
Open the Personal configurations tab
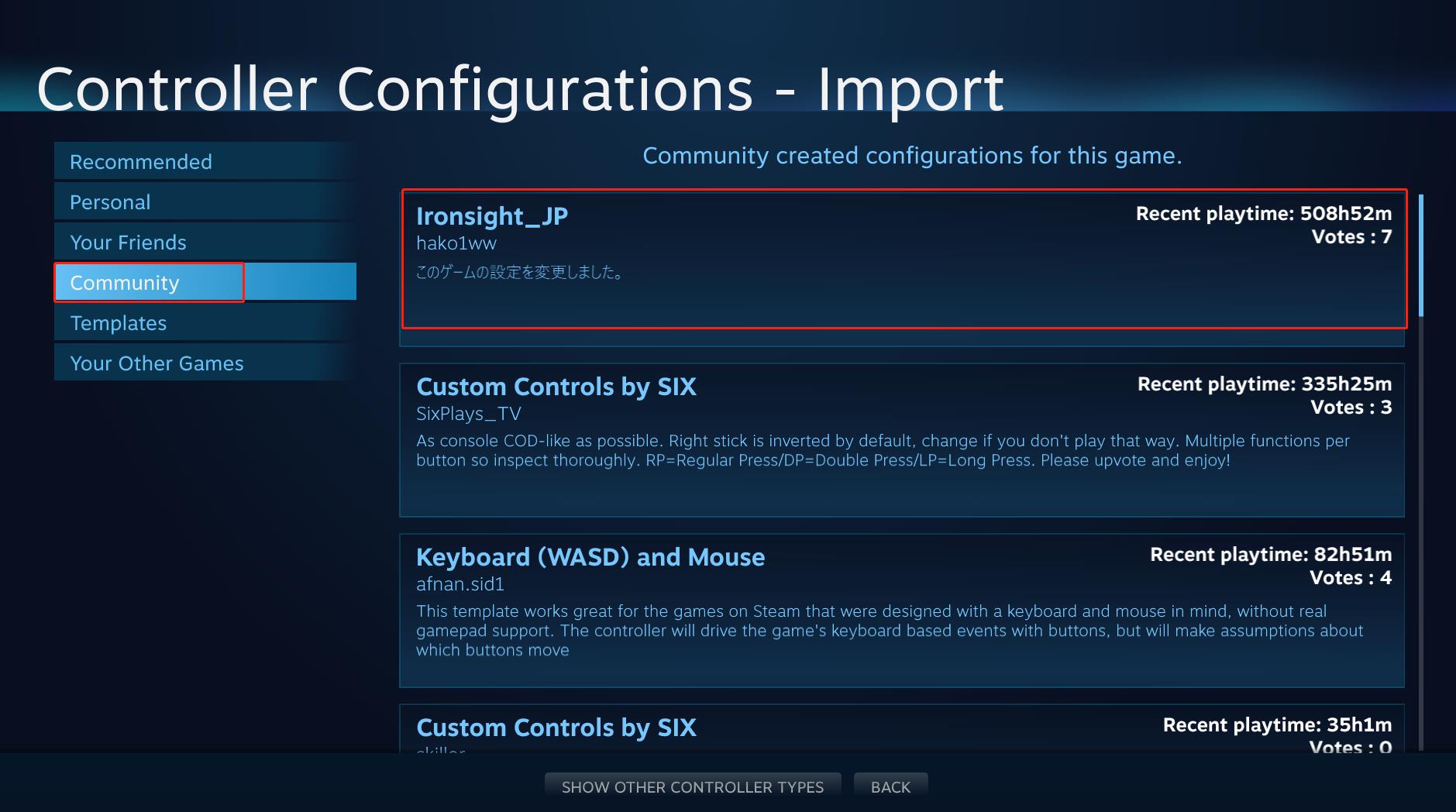110,201
